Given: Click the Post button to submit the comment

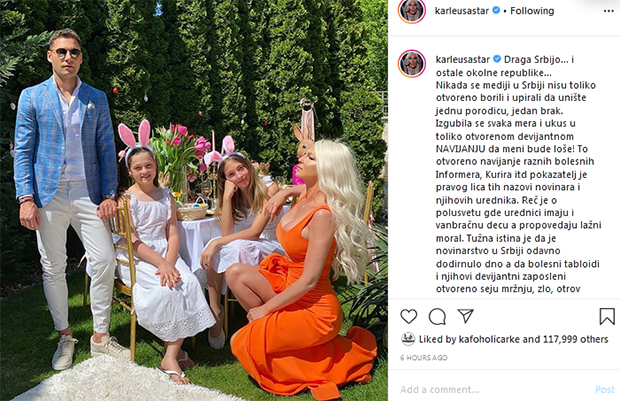Looking at the screenshot, I should click(x=605, y=390).
